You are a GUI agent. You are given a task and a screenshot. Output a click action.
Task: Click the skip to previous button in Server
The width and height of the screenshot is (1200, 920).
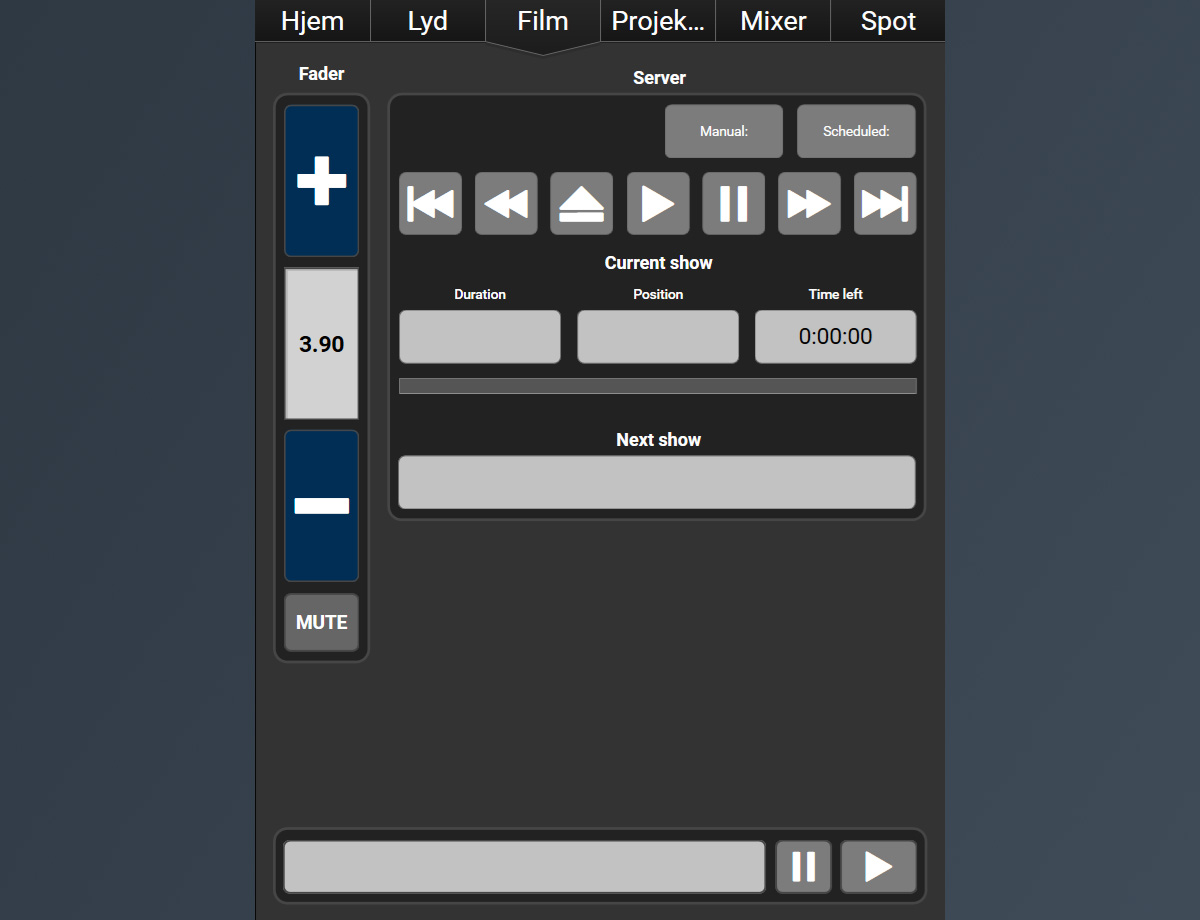pos(430,204)
